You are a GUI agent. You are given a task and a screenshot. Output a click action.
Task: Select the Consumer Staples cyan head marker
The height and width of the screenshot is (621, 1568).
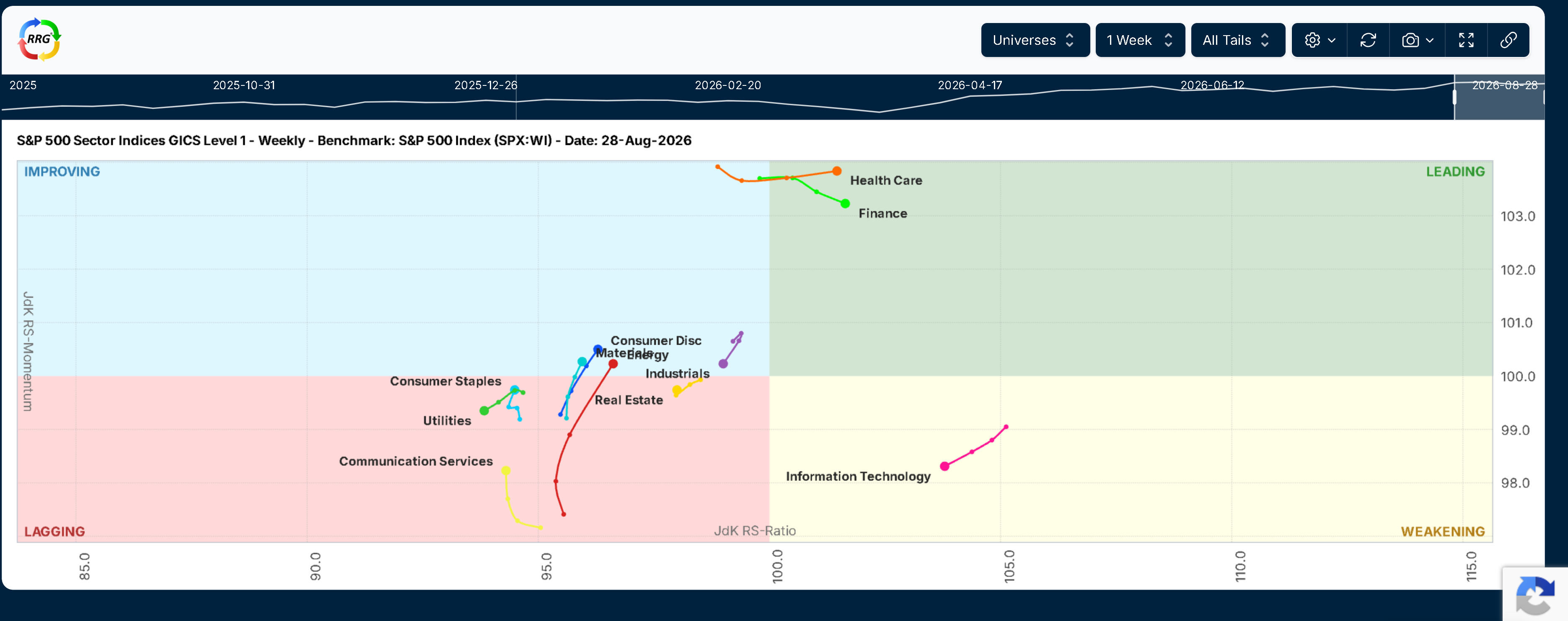[514, 390]
